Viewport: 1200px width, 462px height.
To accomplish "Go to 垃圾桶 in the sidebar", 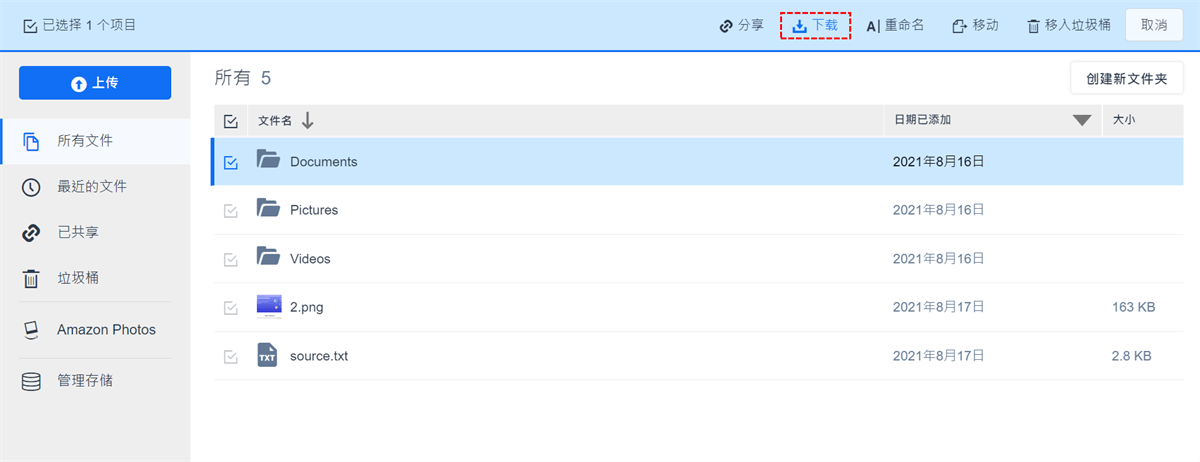I will pos(77,279).
